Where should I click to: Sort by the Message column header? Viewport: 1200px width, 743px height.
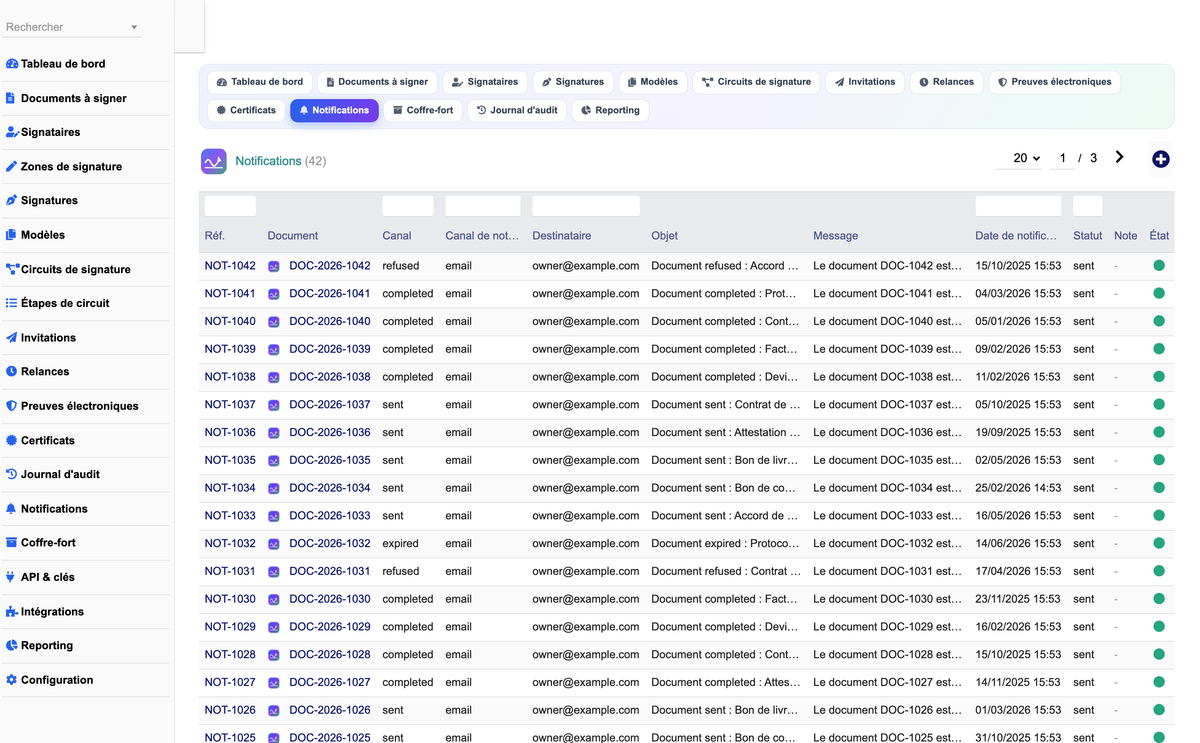(836, 236)
